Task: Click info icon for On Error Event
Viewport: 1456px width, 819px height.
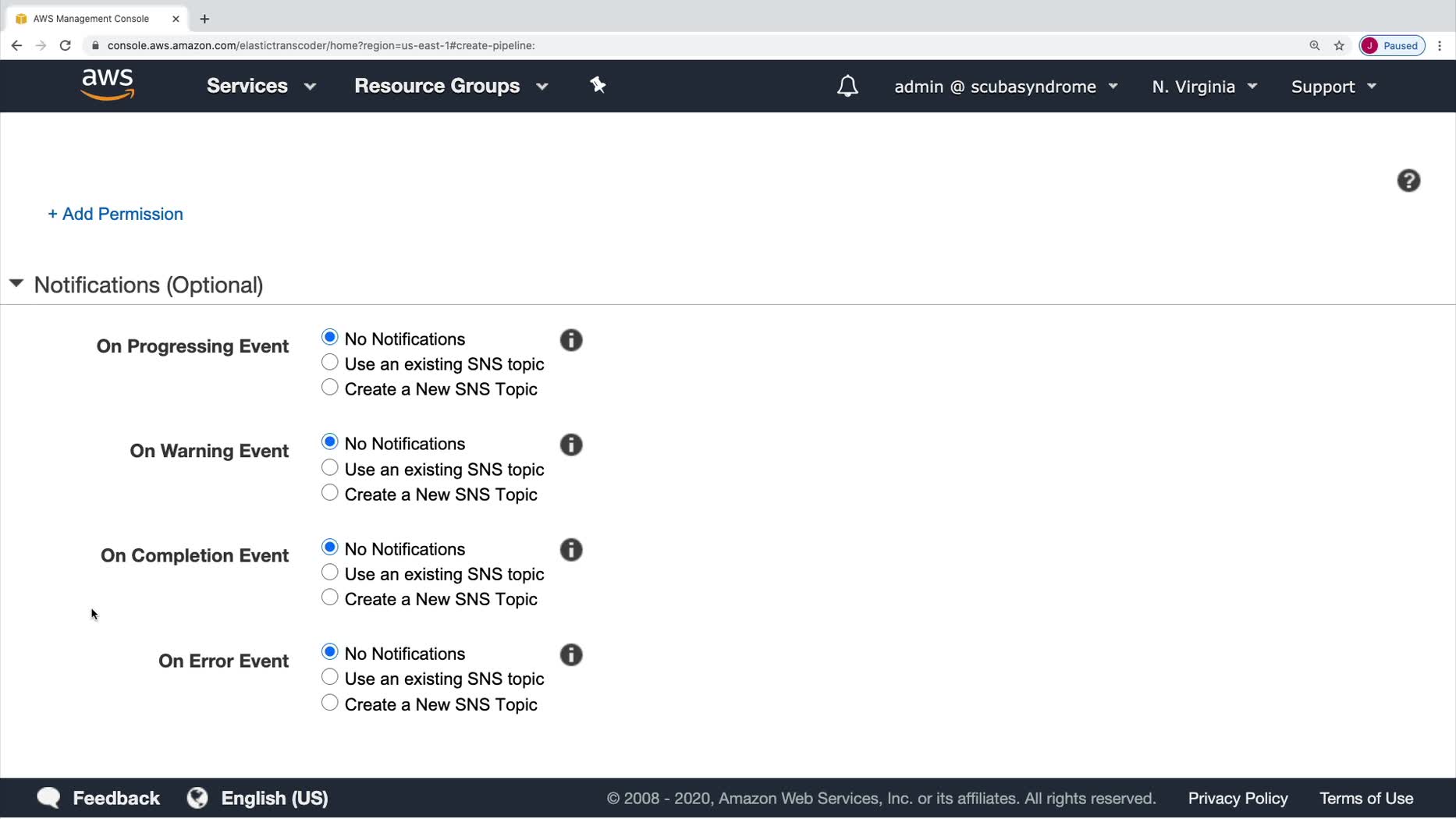Action: pyautogui.click(x=571, y=654)
